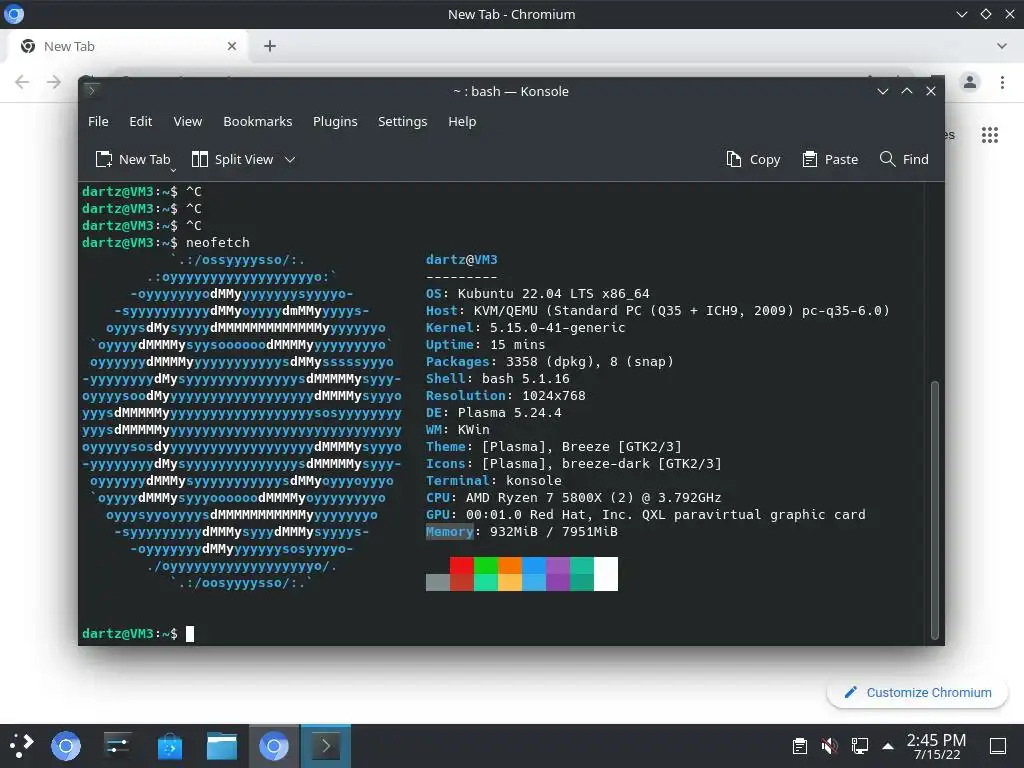Click the highlighted Memory label in terminal
Screen dimensions: 1024x768
click(449, 532)
